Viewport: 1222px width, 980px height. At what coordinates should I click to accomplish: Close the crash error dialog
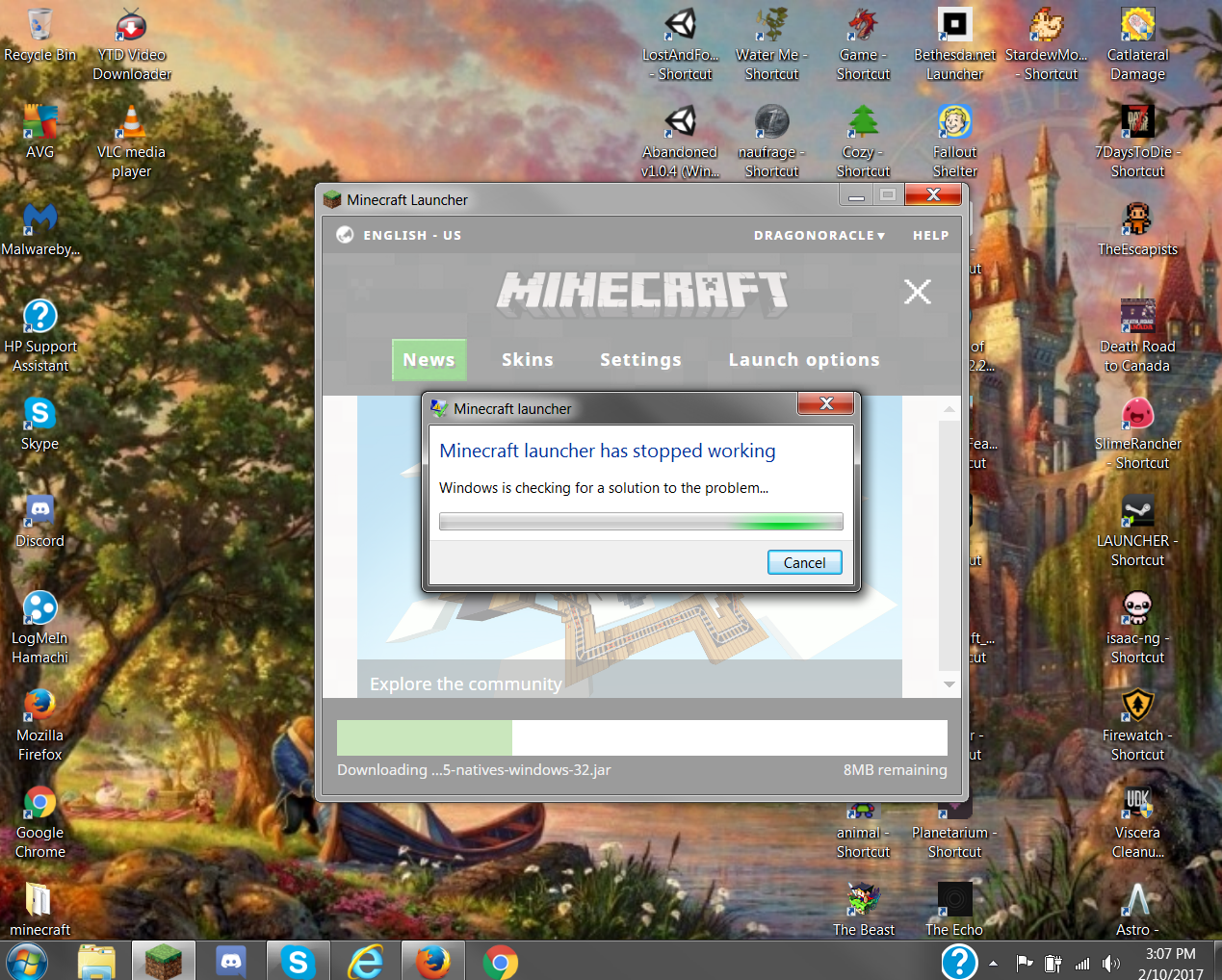pyautogui.click(x=825, y=403)
